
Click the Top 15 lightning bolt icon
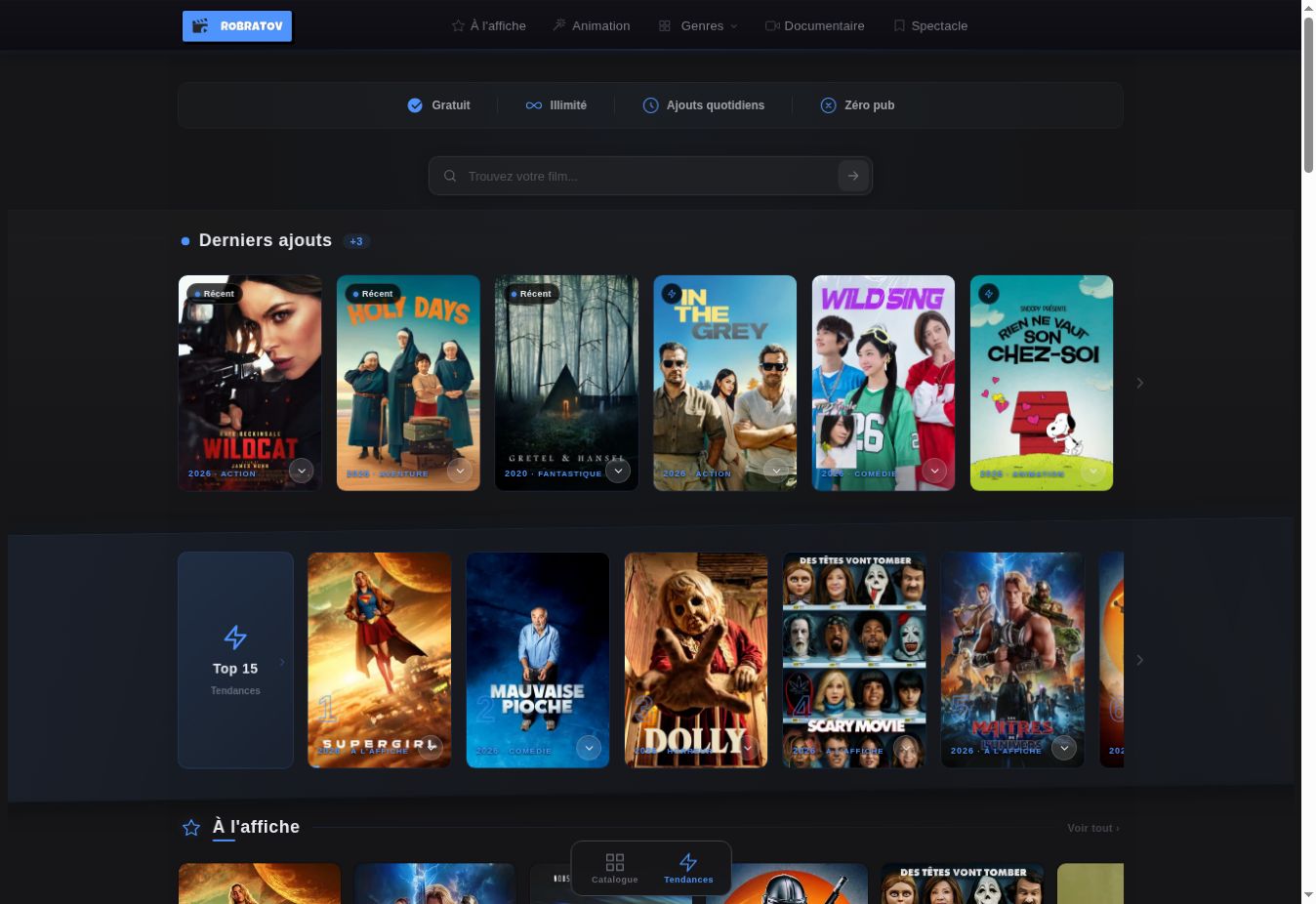pyautogui.click(x=235, y=637)
